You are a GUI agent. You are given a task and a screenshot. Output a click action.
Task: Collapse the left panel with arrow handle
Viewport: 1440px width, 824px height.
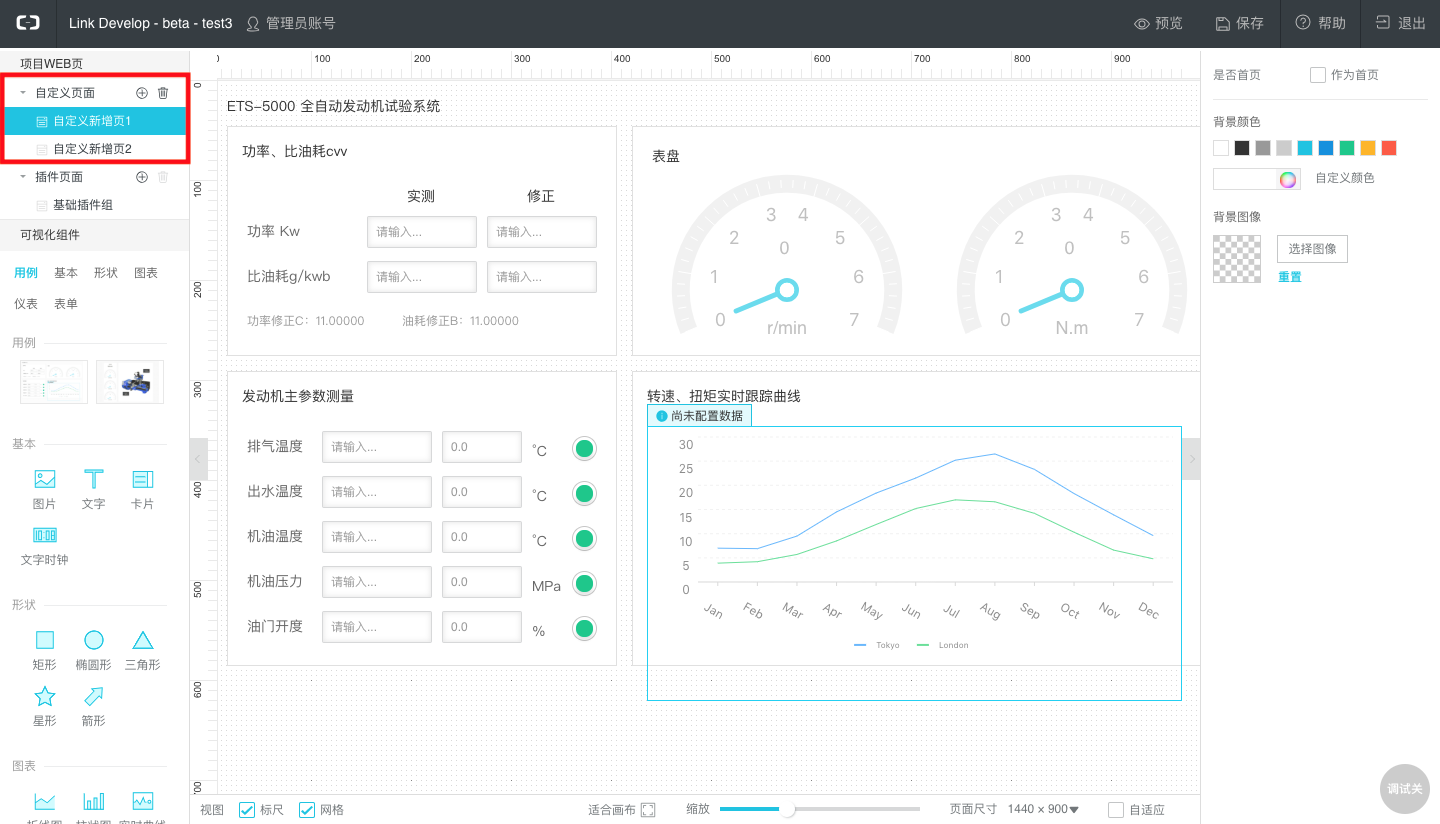point(198,459)
